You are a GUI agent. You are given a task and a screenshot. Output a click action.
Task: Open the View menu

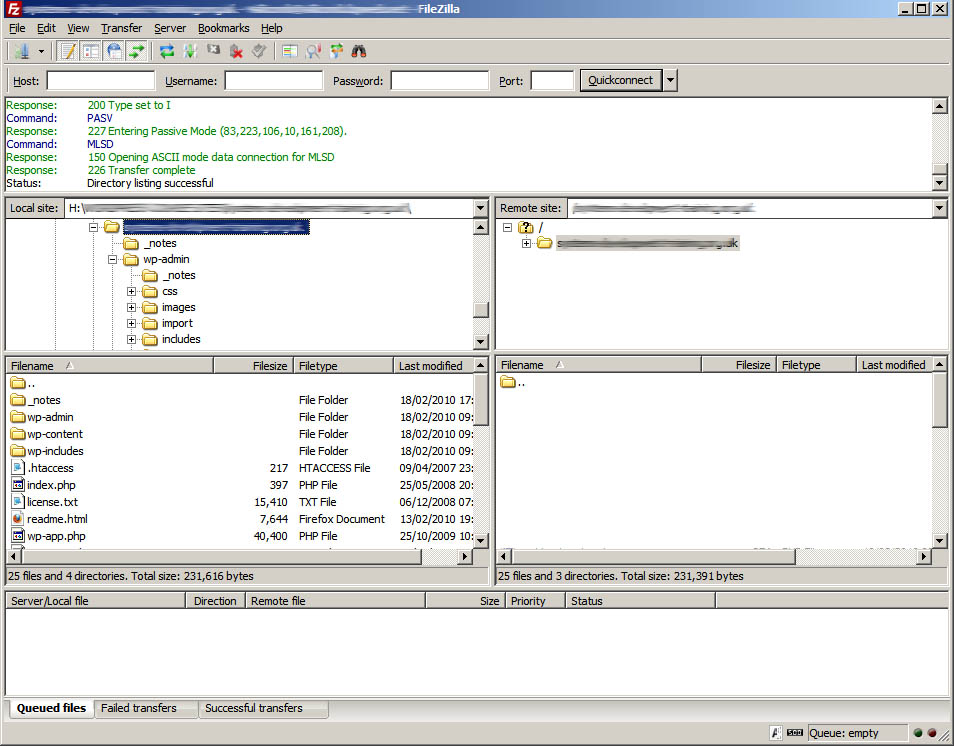point(78,29)
